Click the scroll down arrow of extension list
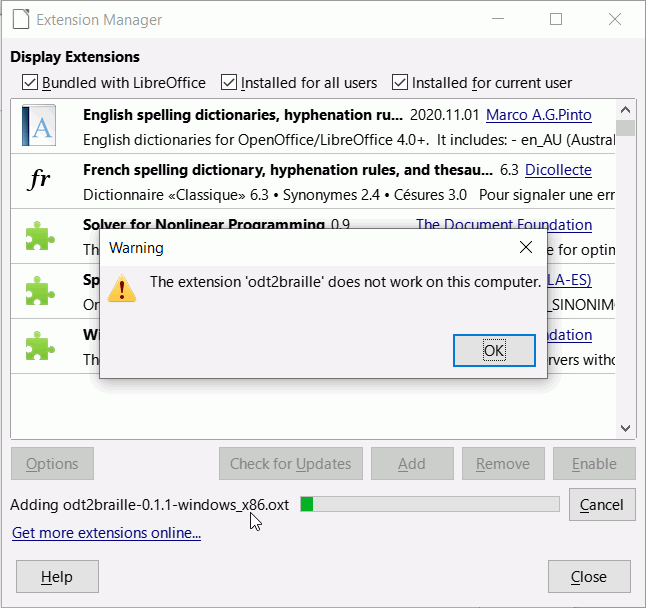The height and width of the screenshot is (608, 646). click(x=625, y=428)
